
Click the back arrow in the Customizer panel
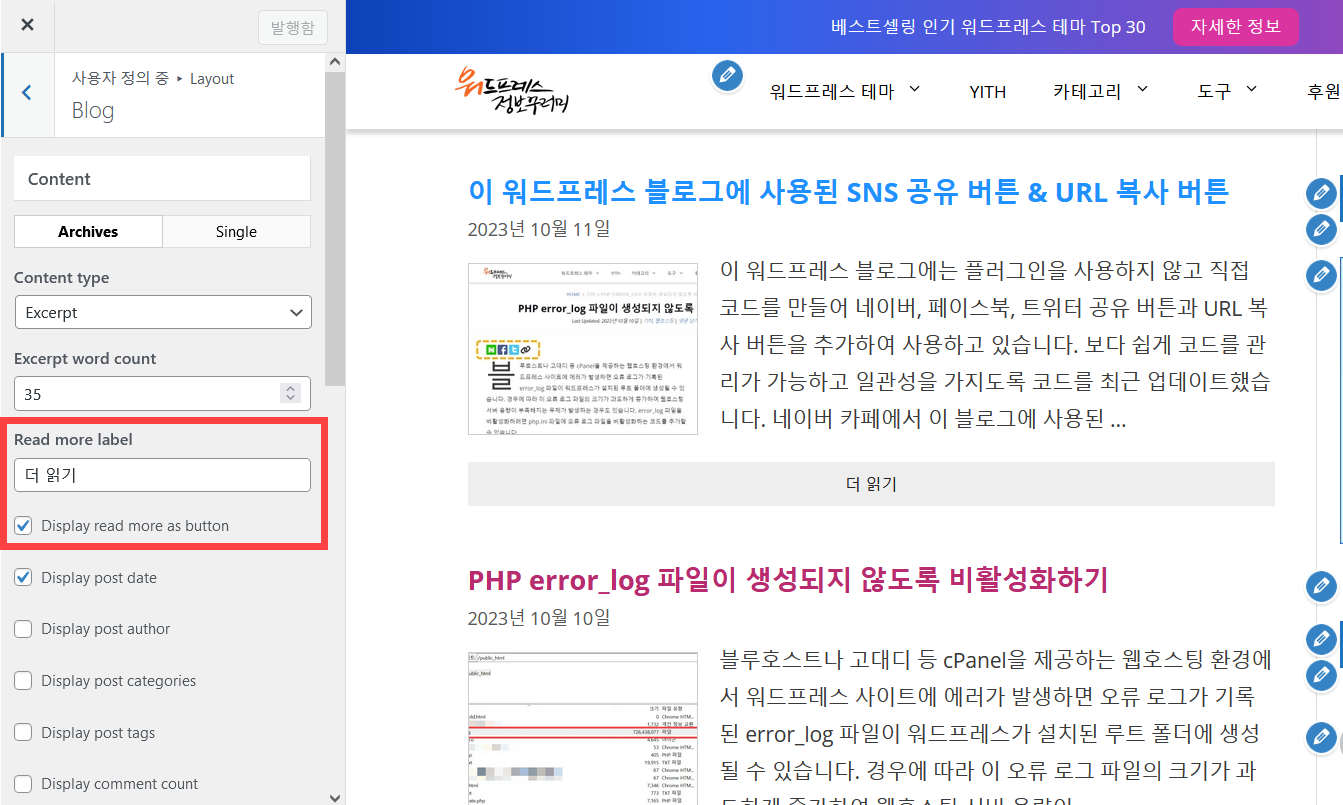pyautogui.click(x=26, y=94)
